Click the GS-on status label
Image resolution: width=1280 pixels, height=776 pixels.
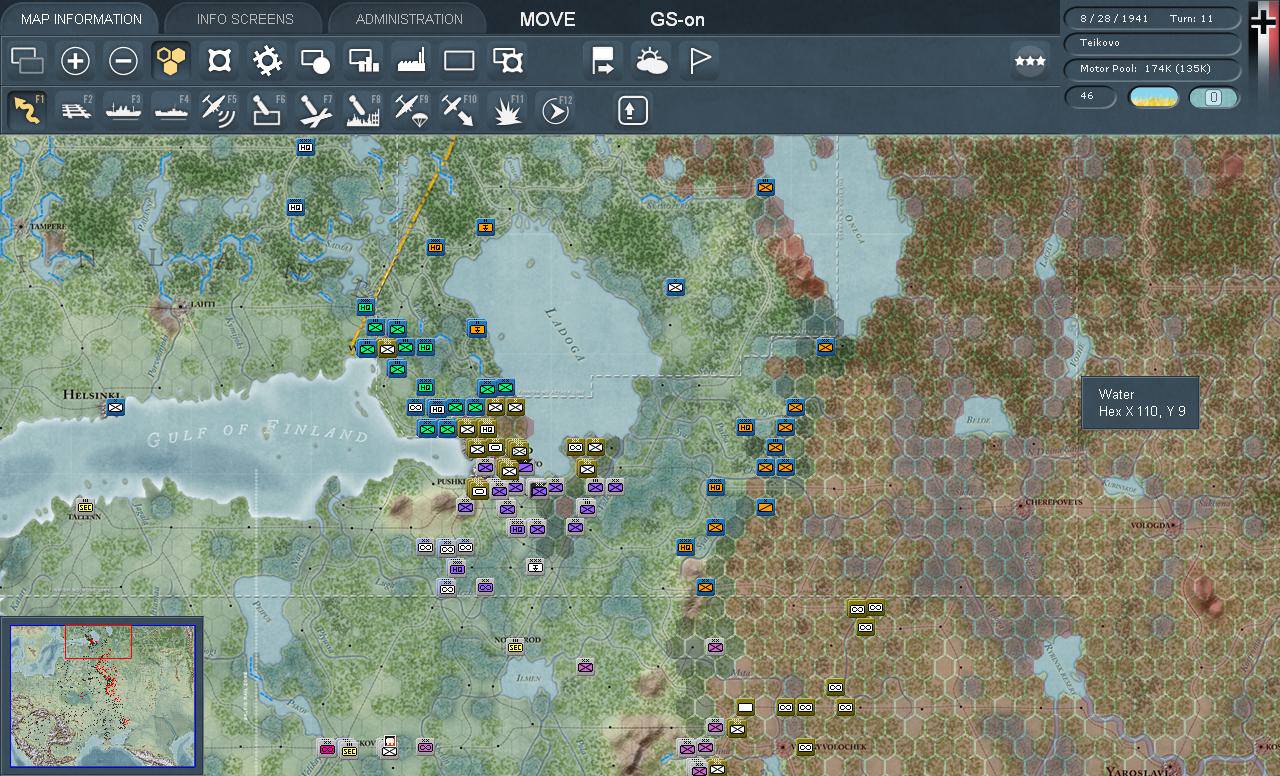677,19
